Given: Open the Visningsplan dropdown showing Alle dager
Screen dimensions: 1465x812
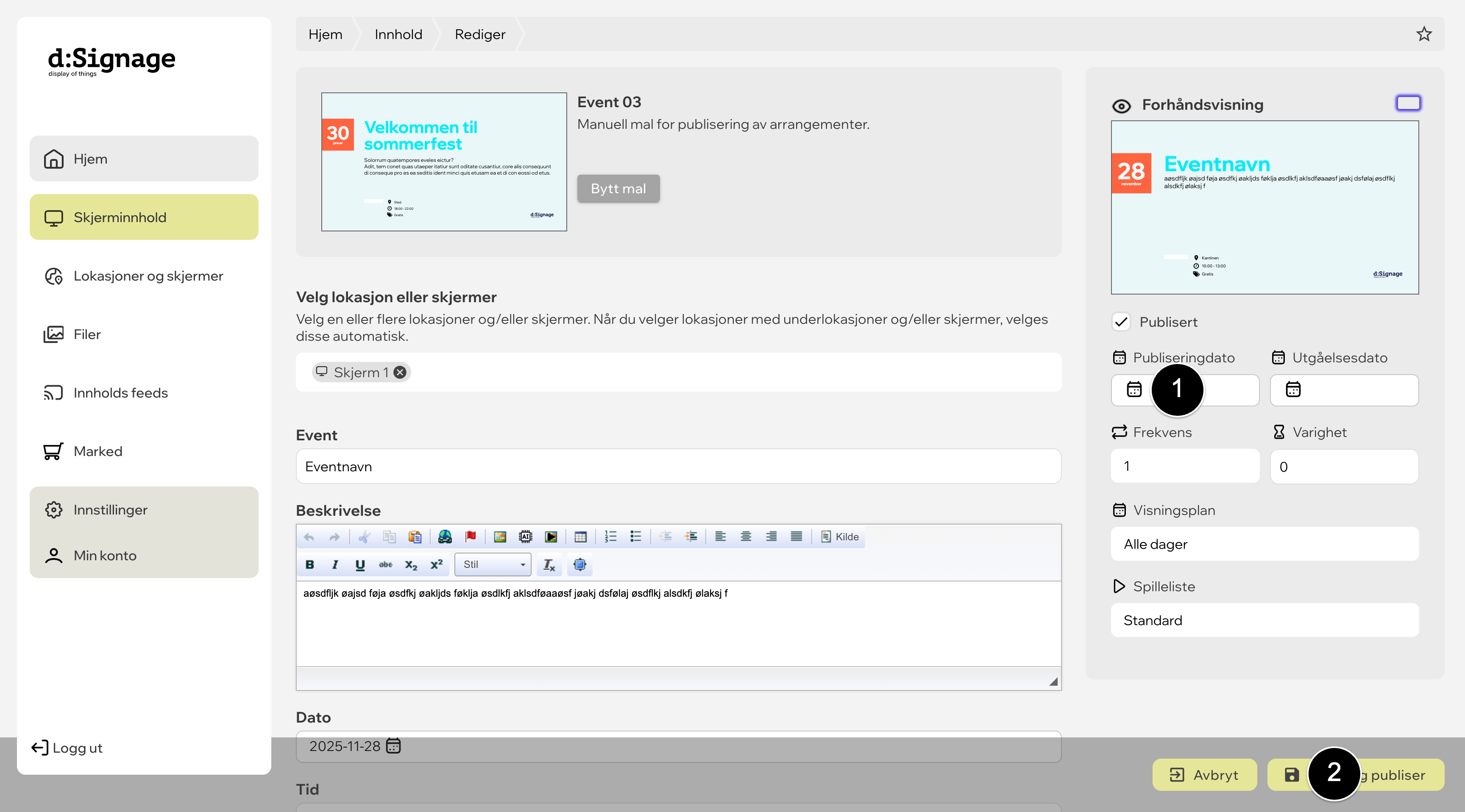Looking at the screenshot, I should (1265, 544).
